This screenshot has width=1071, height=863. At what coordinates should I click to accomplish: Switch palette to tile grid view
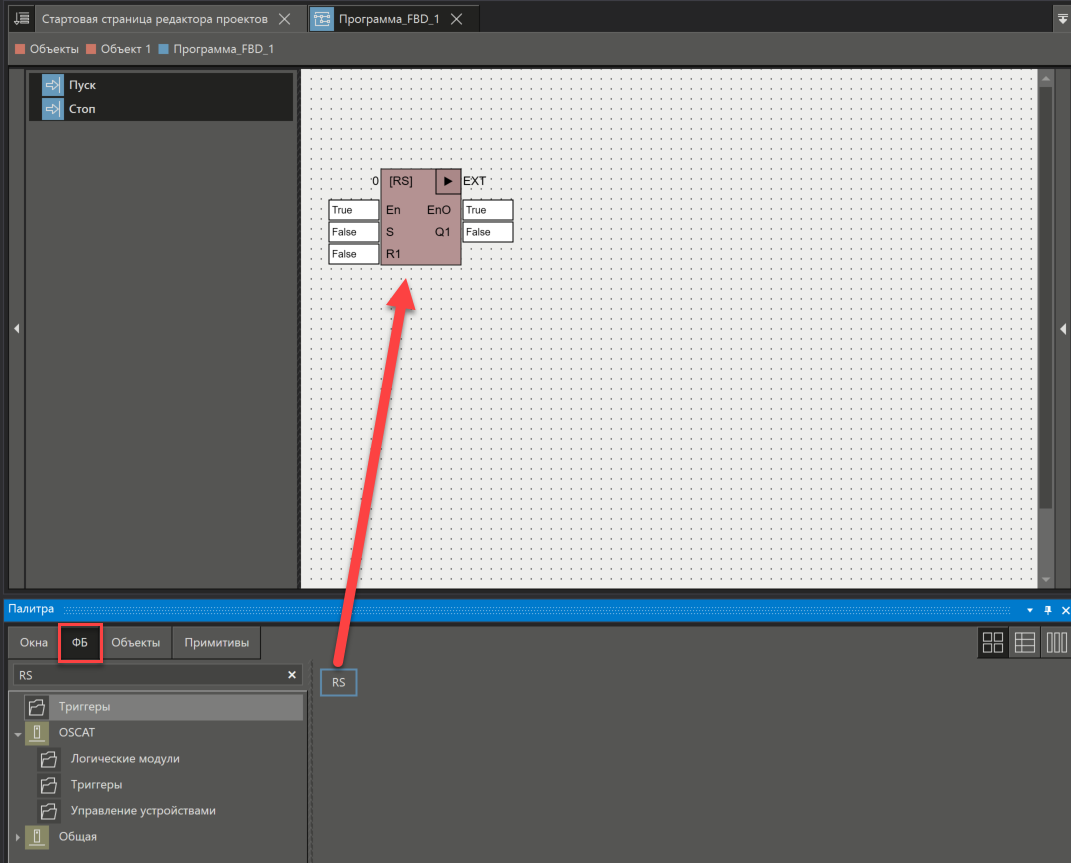tap(993, 643)
